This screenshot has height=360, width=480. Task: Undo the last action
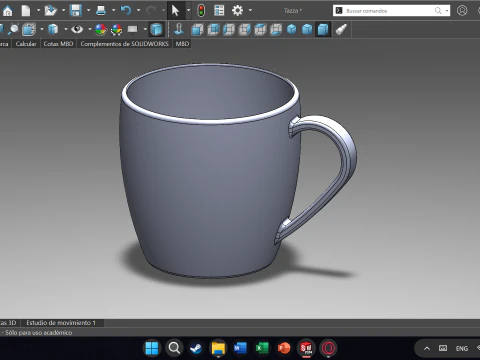coord(126,11)
